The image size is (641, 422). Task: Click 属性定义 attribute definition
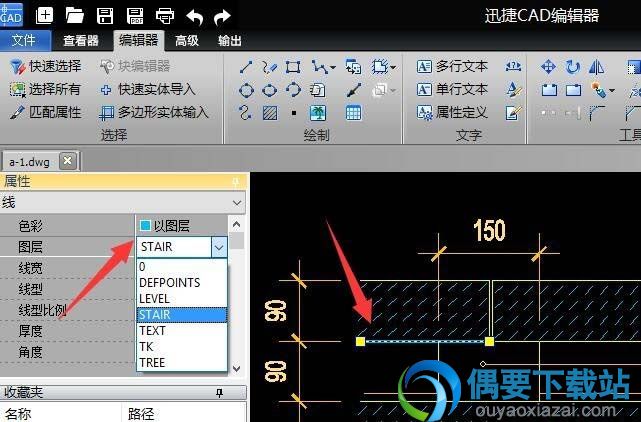(x=452, y=112)
